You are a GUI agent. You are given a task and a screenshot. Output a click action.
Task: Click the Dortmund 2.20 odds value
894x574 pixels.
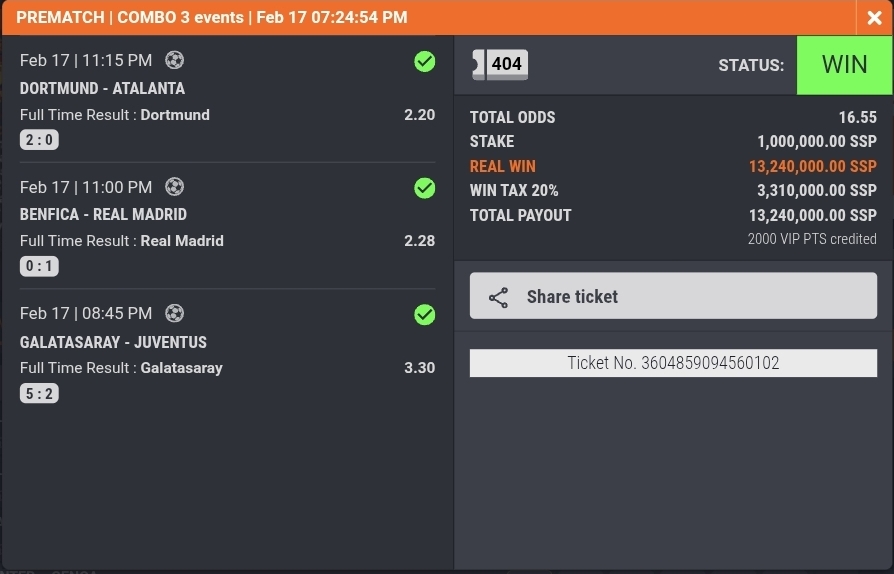(419, 115)
